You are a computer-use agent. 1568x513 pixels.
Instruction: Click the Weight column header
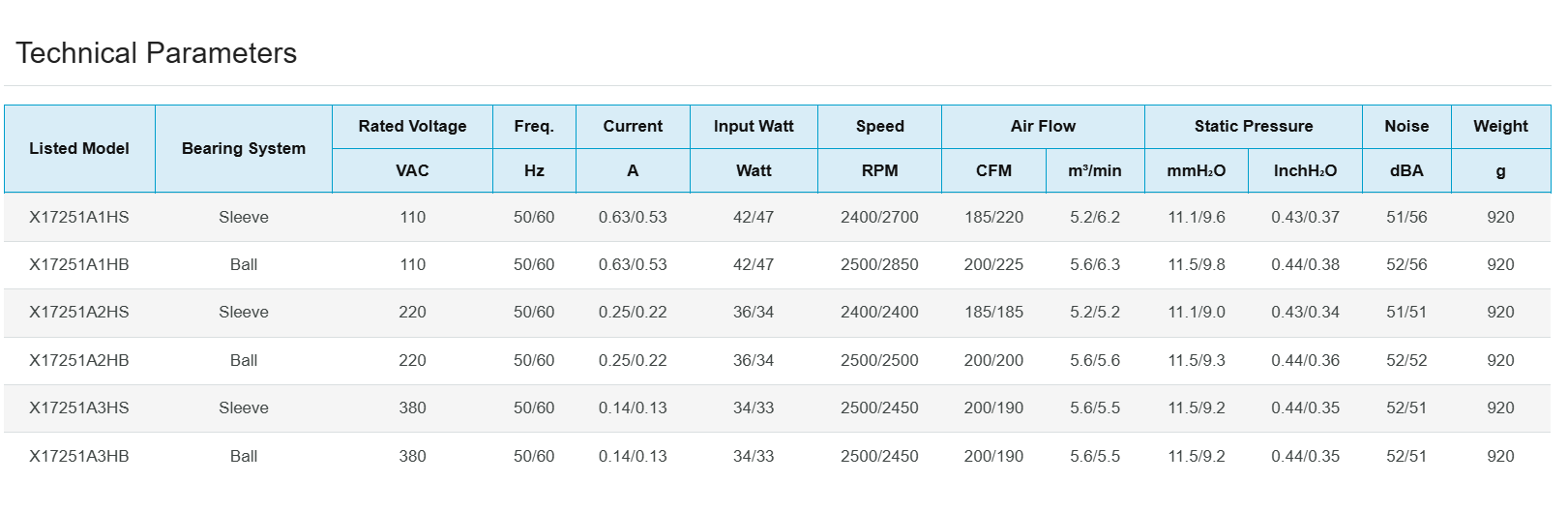1500,126
